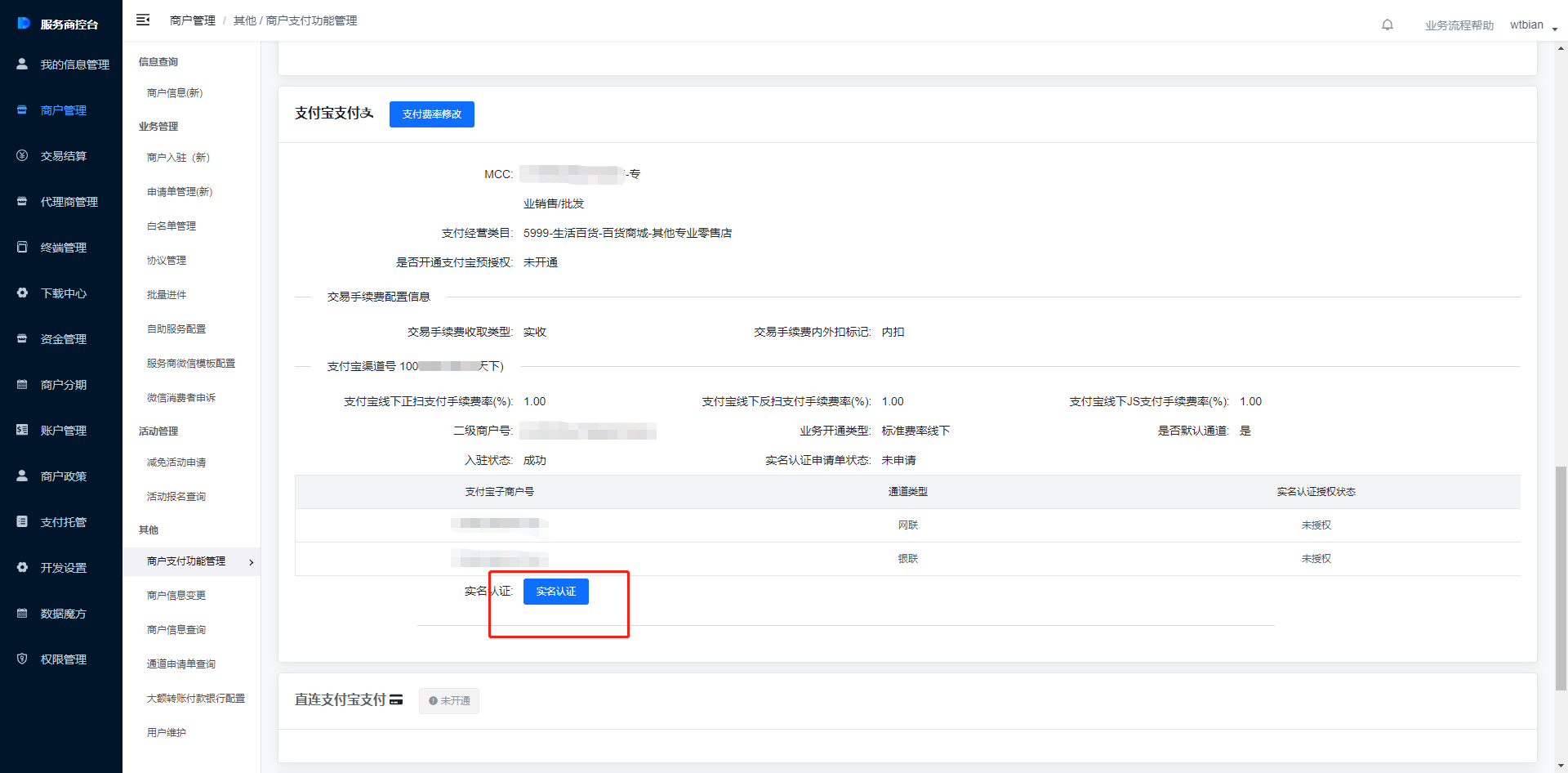Select 自助服务配置 submenu item
The height and width of the screenshot is (773, 1568).
(x=176, y=329)
